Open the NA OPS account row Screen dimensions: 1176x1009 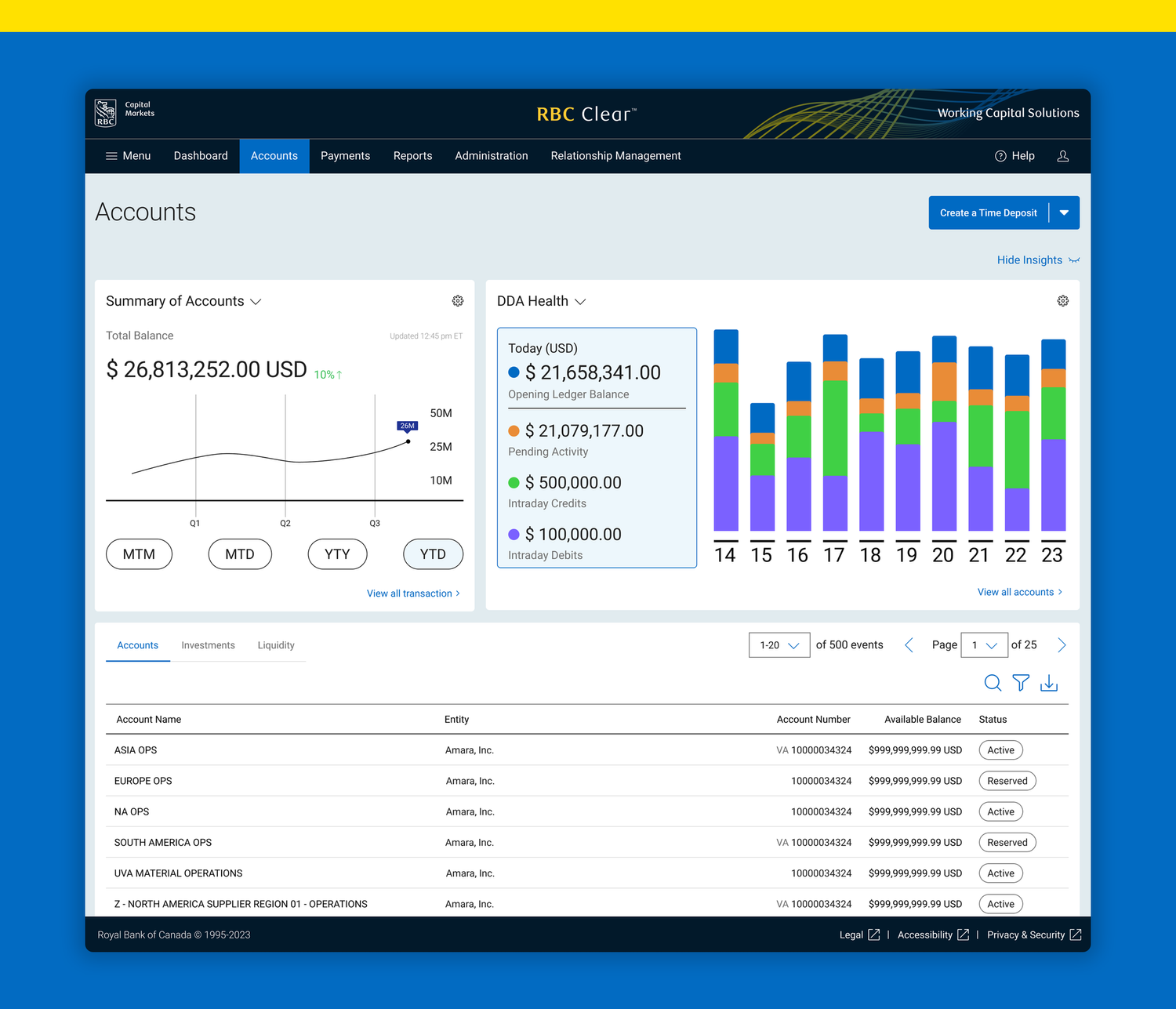click(587, 811)
